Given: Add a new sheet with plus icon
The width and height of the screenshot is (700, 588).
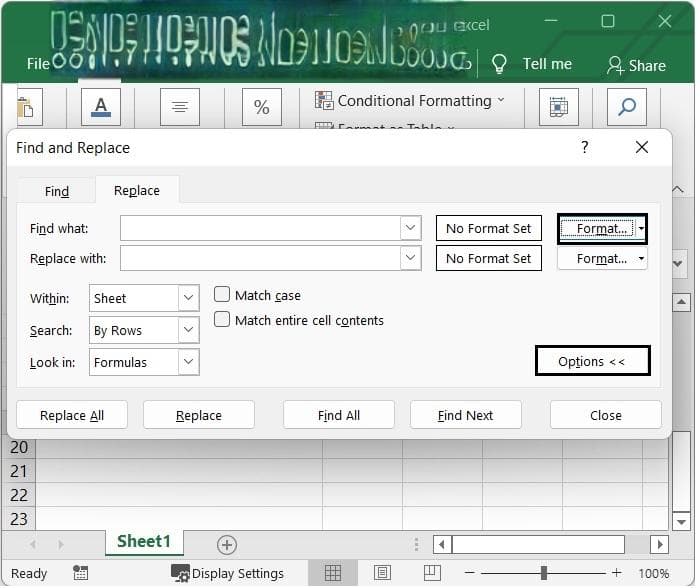Looking at the screenshot, I should coord(227,545).
